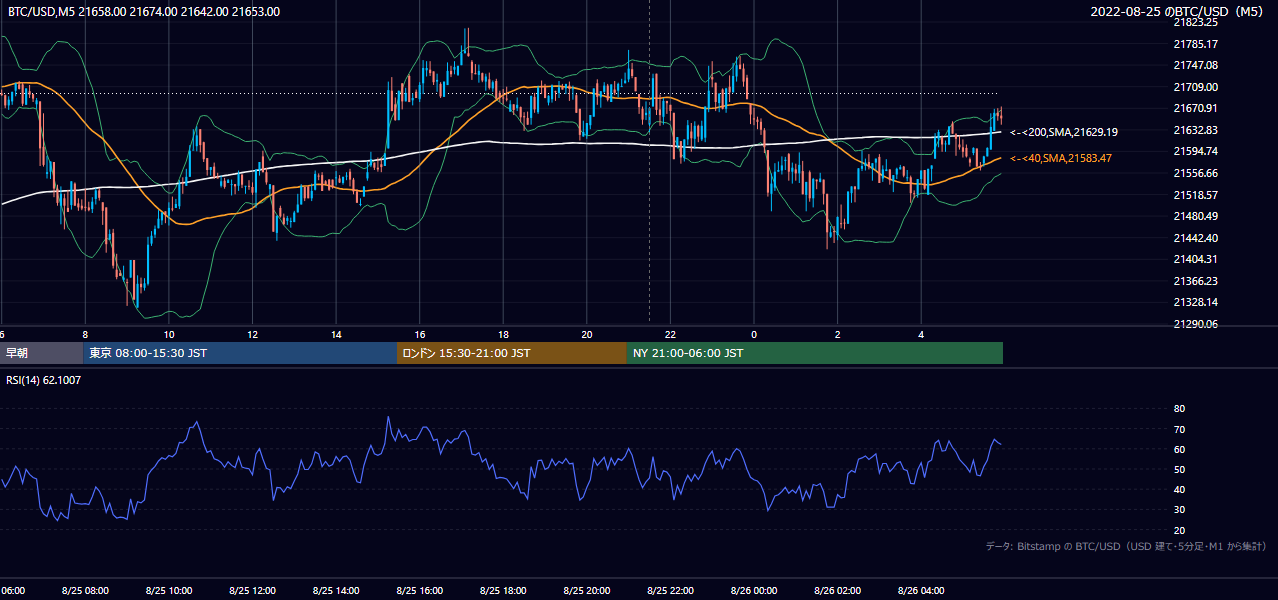Click the 21709.00 price axis label
Screen dimensions: 1278x600
pos(1195,87)
